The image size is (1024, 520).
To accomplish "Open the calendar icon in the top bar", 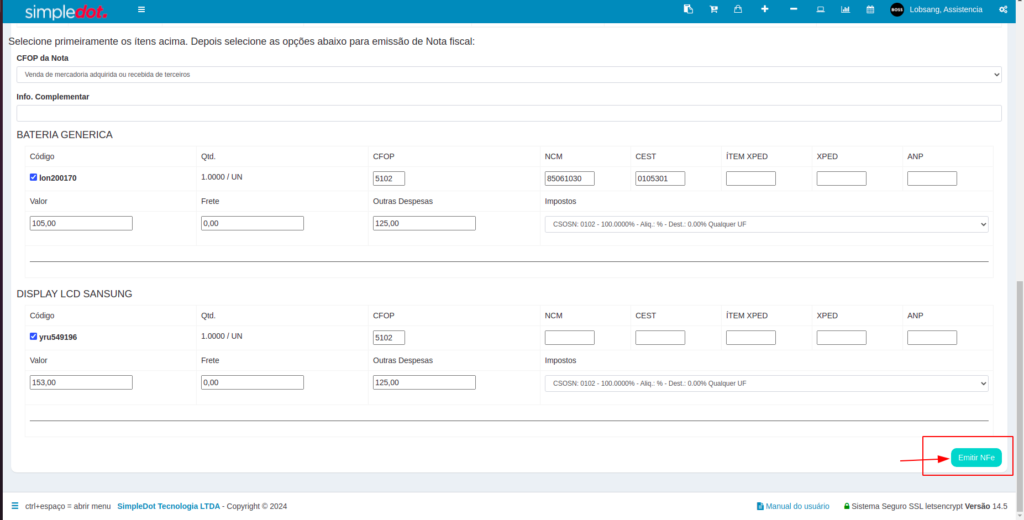I will pos(870,10).
